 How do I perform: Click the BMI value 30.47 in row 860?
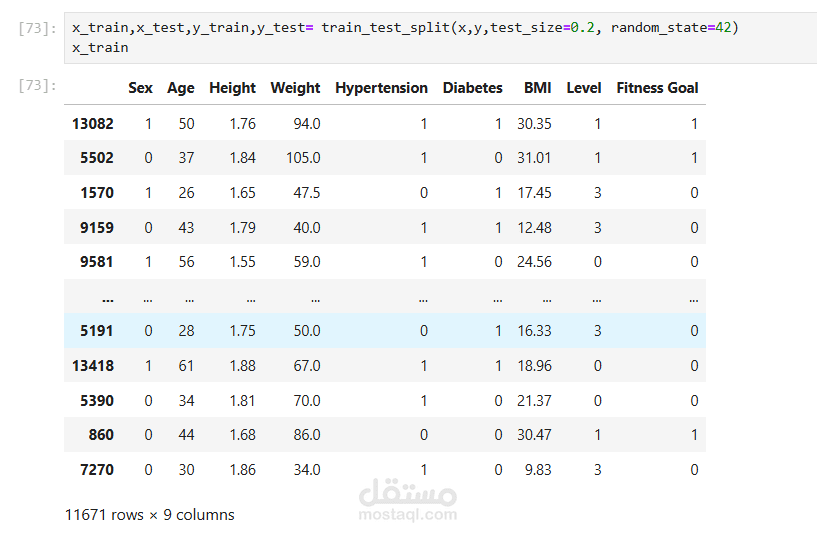(x=534, y=435)
